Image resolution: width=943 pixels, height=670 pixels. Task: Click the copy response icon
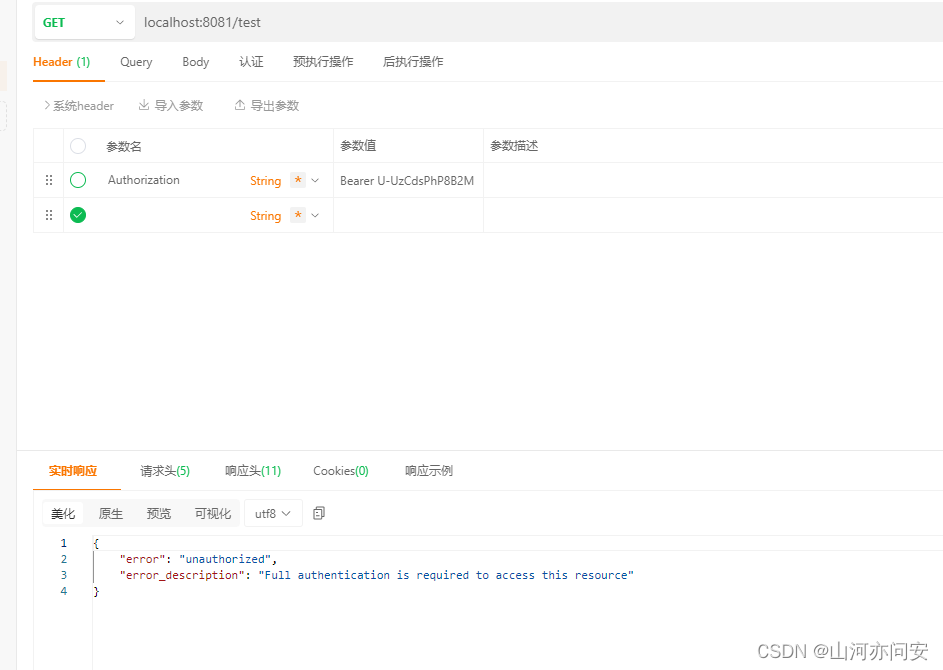tap(318, 512)
